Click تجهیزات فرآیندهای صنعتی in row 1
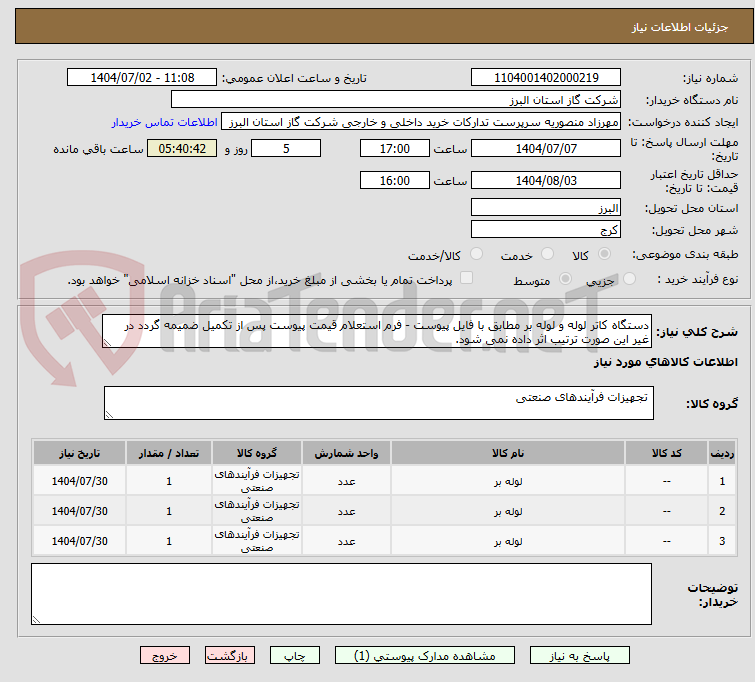 pos(257,481)
